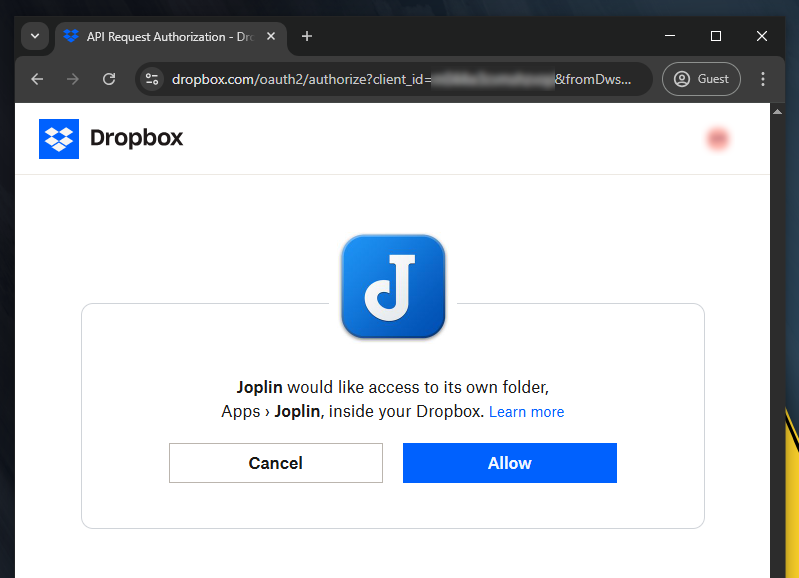Focus the dropbox.com URL address field

click(x=401, y=80)
